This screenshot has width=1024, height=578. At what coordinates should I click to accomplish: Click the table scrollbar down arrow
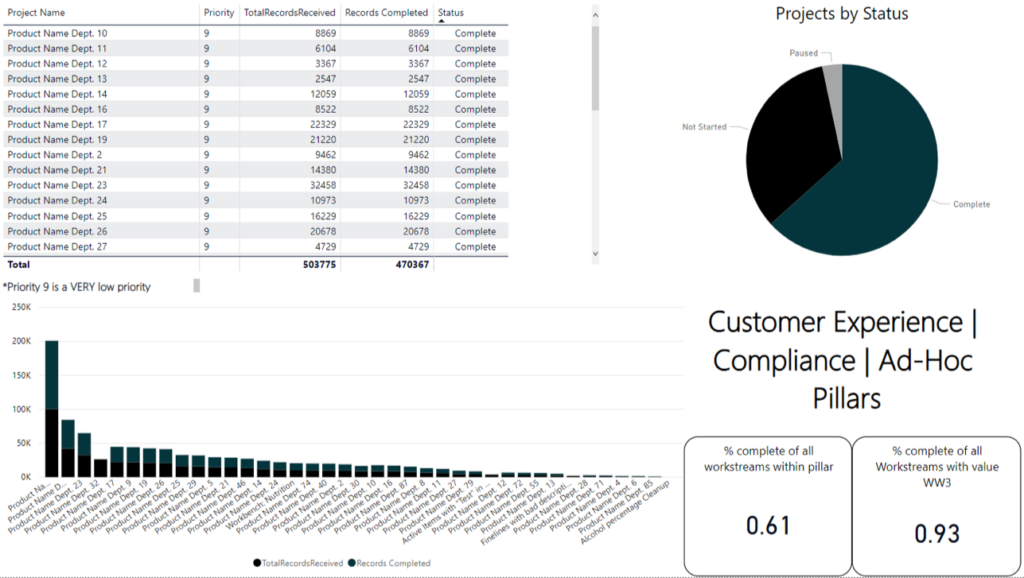point(596,254)
